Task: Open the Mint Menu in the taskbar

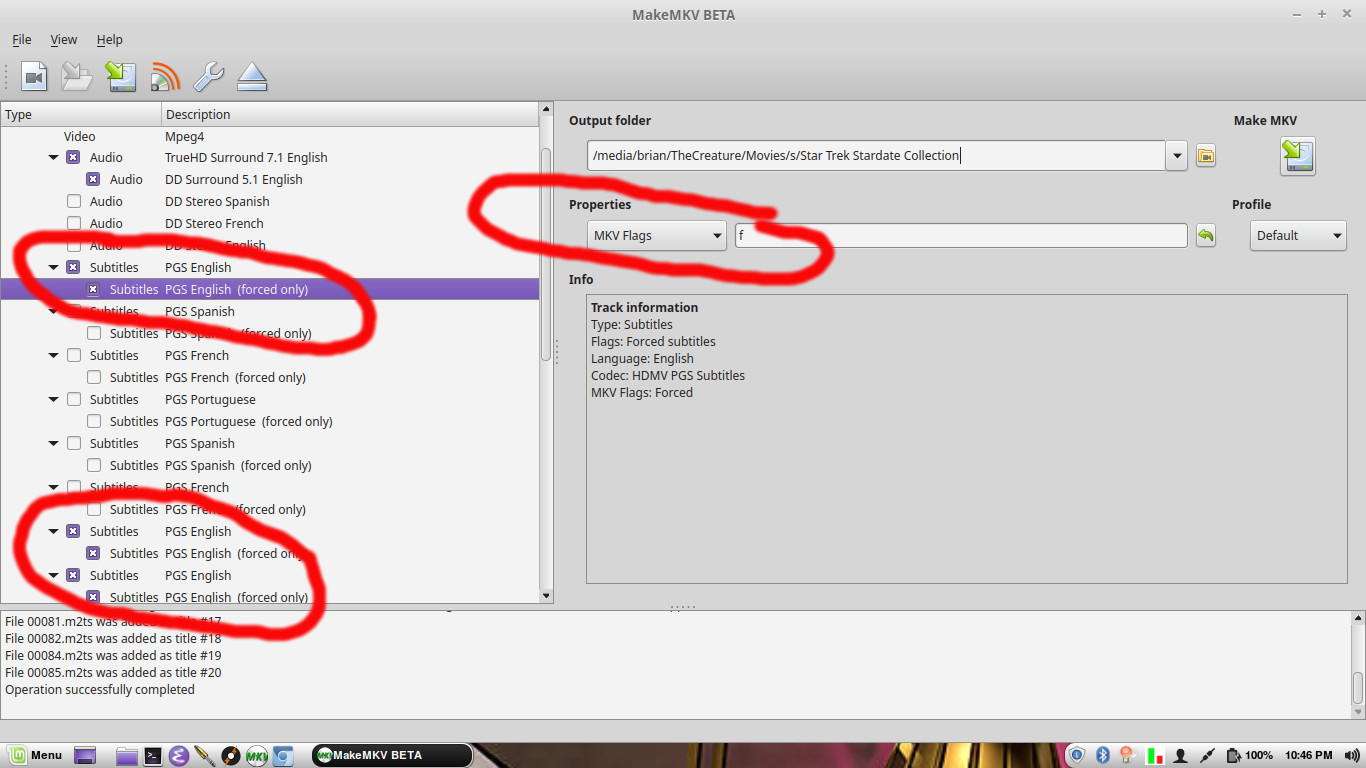Action: (36, 755)
